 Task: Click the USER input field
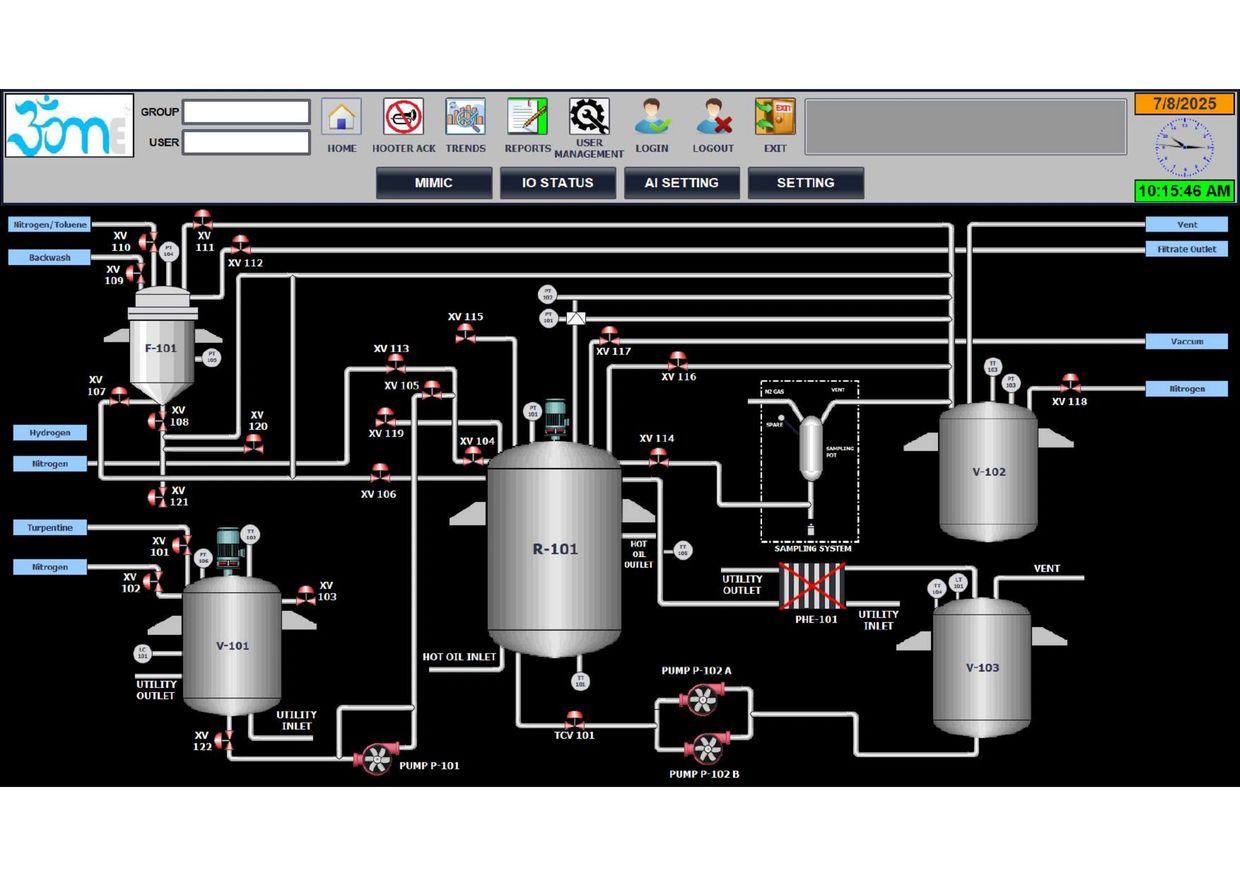click(246, 142)
